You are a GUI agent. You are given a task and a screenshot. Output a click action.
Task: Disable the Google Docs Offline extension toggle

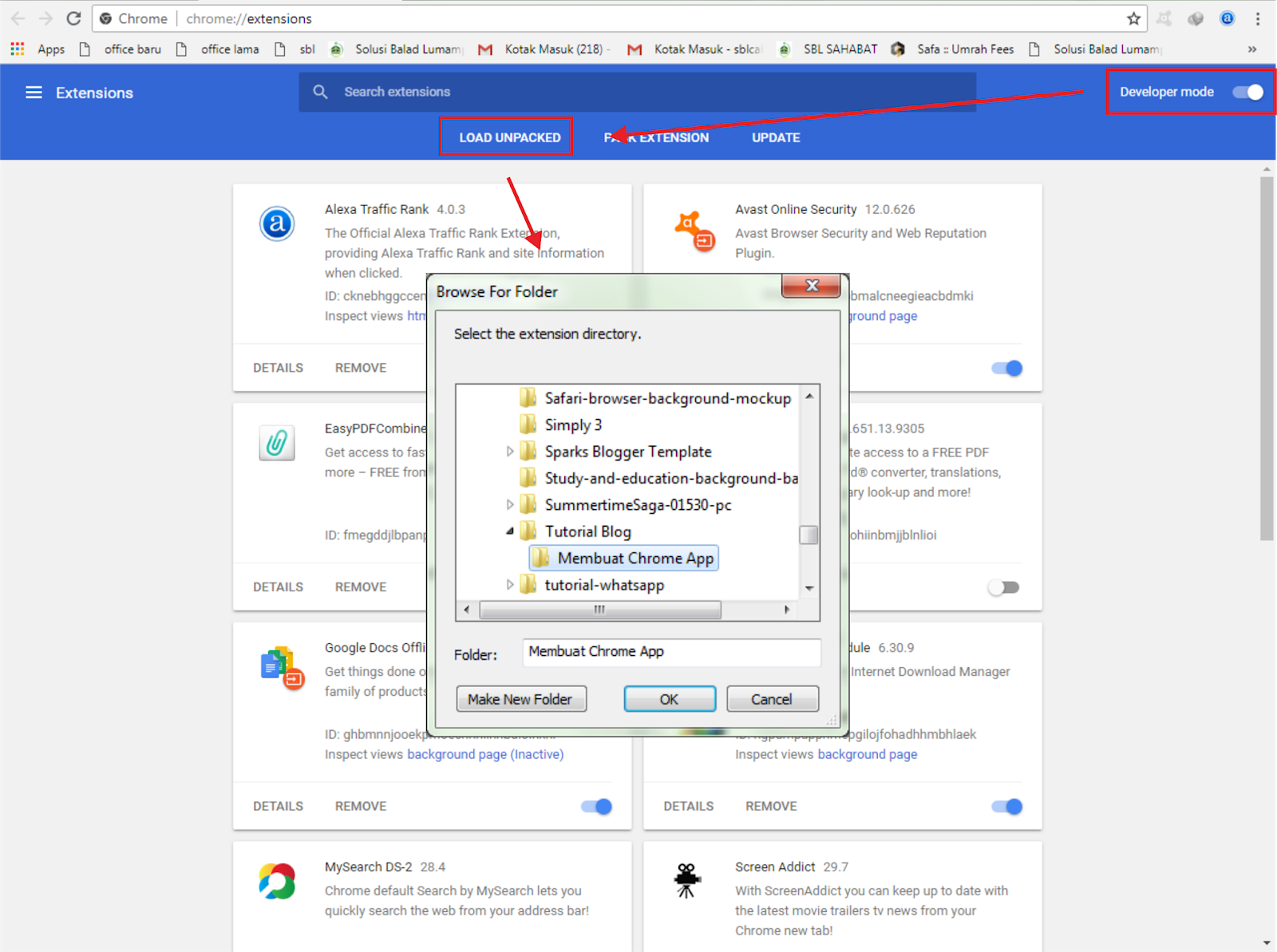coord(597,806)
